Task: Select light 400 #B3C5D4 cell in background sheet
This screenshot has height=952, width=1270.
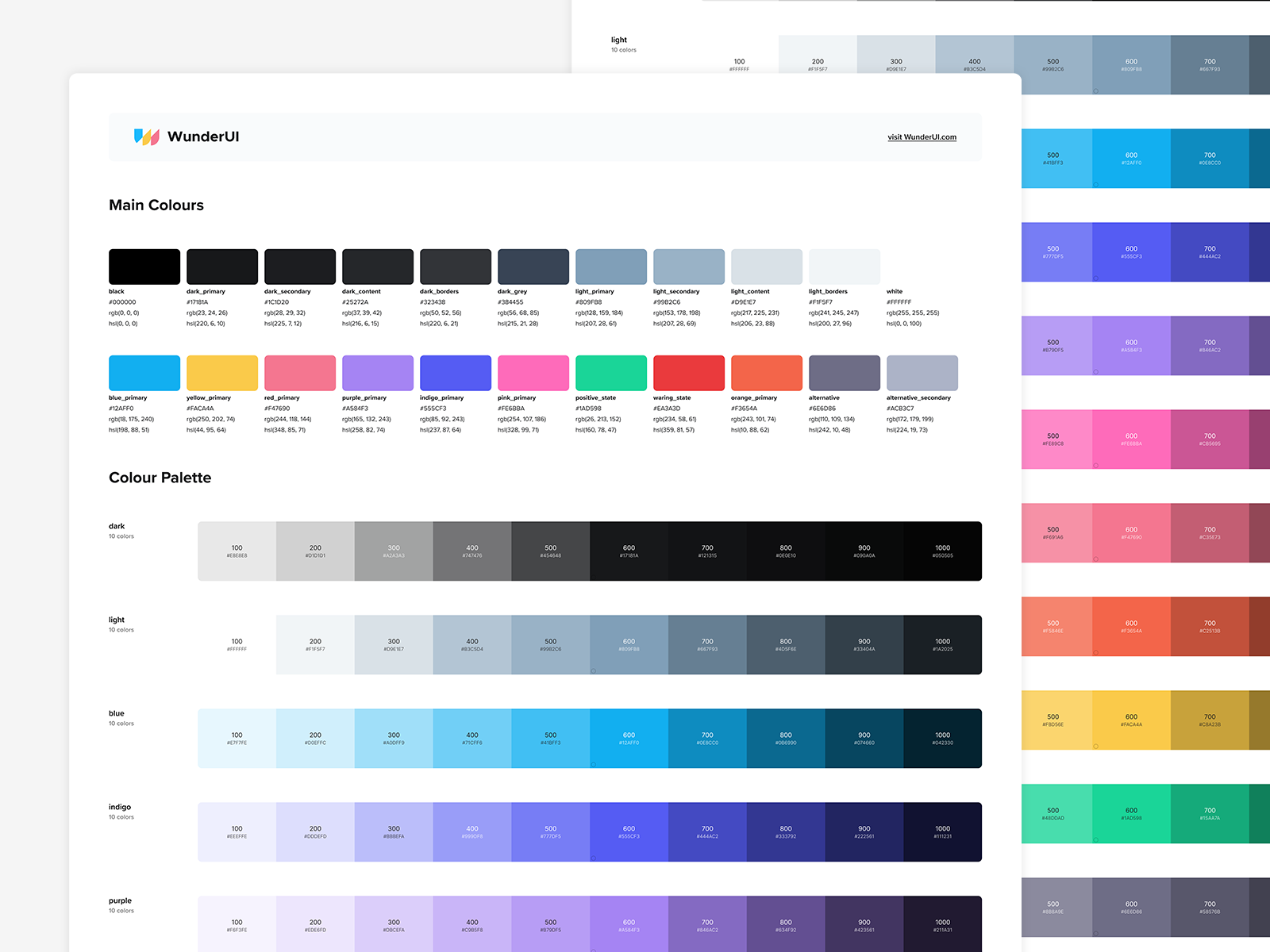Action: (x=975, y=54)
